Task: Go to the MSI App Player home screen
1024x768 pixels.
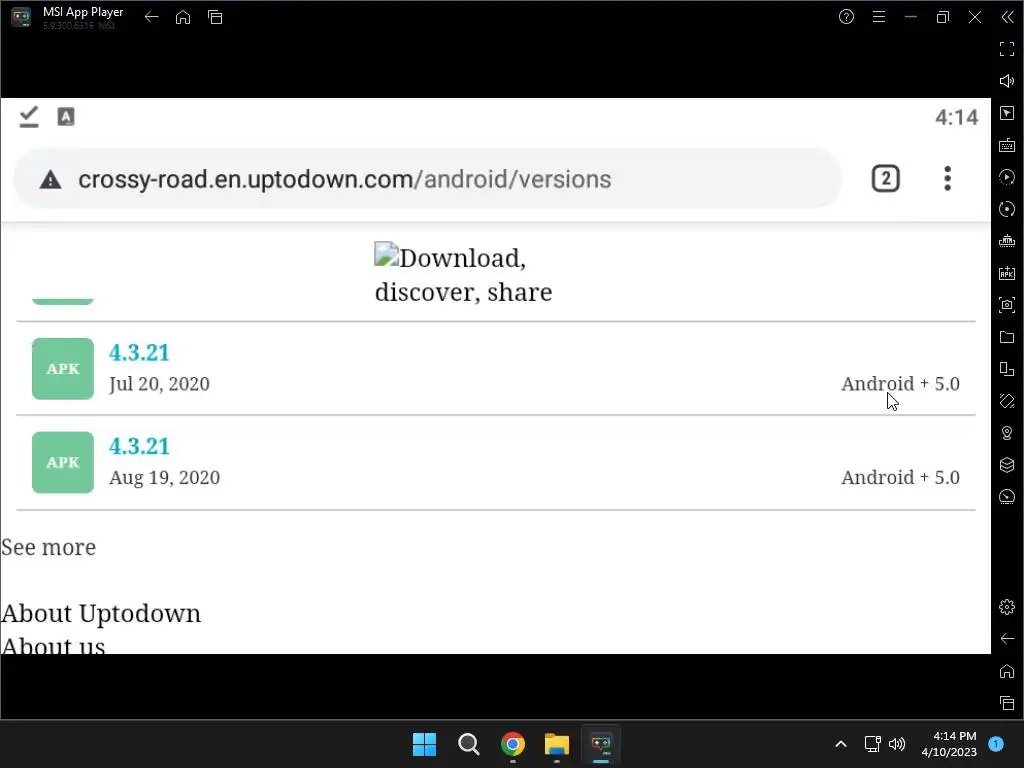Action: pyautogui.click(x=183, y=17)
